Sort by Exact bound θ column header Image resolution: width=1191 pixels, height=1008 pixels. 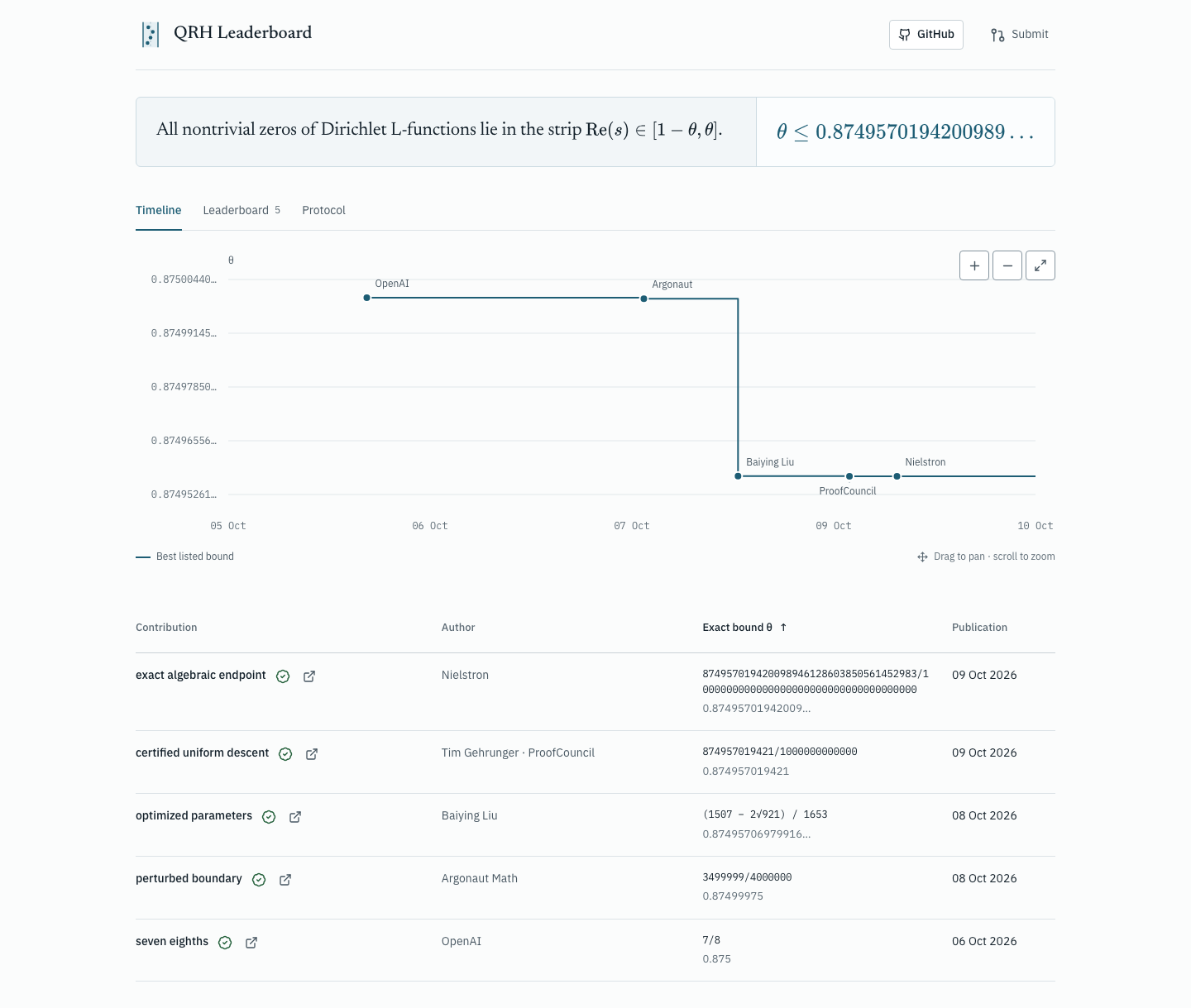tap(744, 628)
